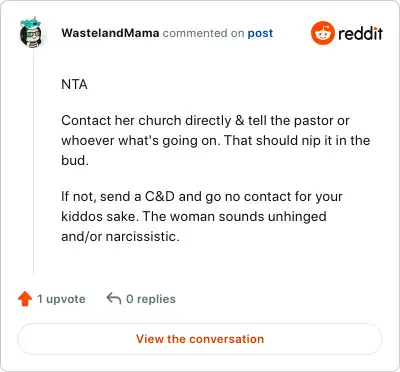Click the vertical comment thread line
This screenshot has height=372, width=400.
pyautogui.click(x=33, y=162)
